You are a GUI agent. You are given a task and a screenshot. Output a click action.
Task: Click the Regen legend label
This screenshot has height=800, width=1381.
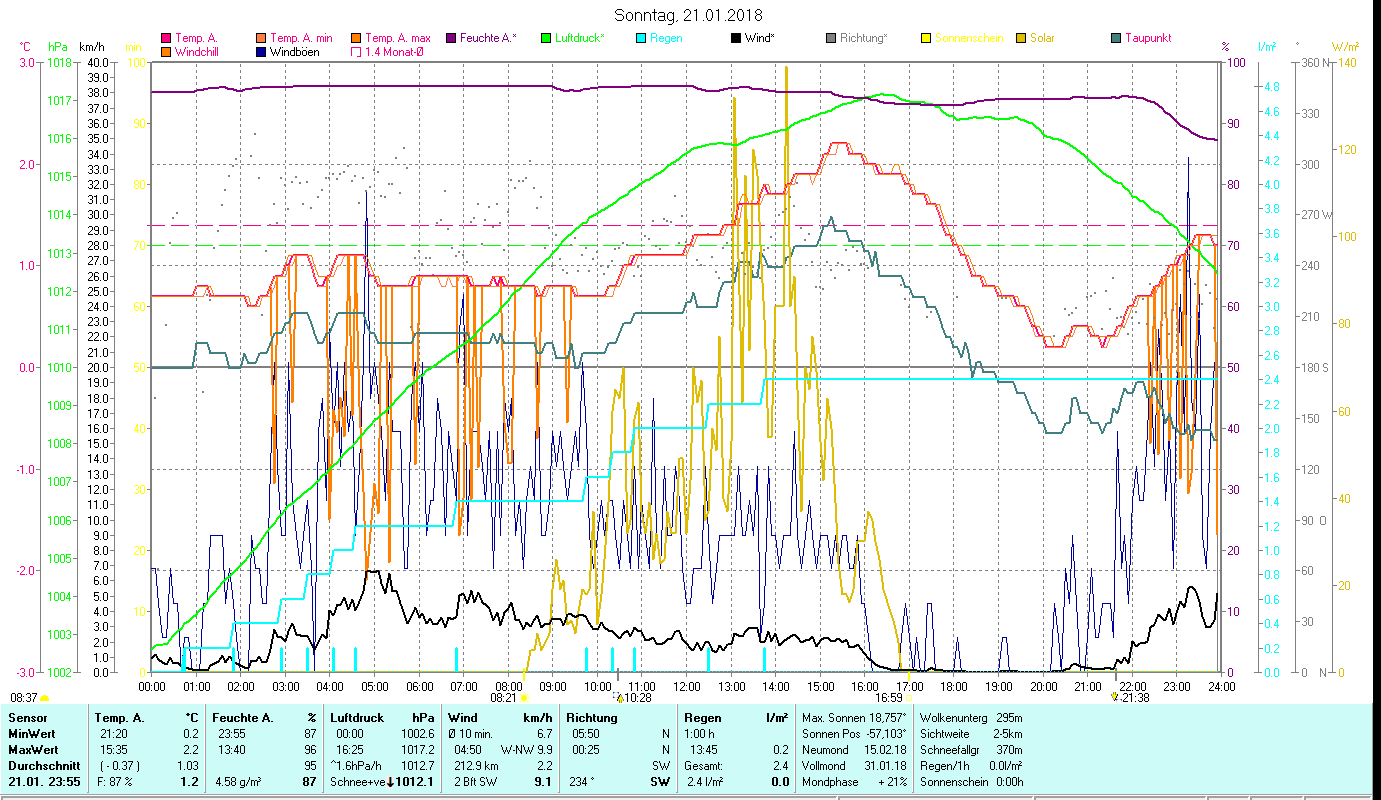coord(666,39)
